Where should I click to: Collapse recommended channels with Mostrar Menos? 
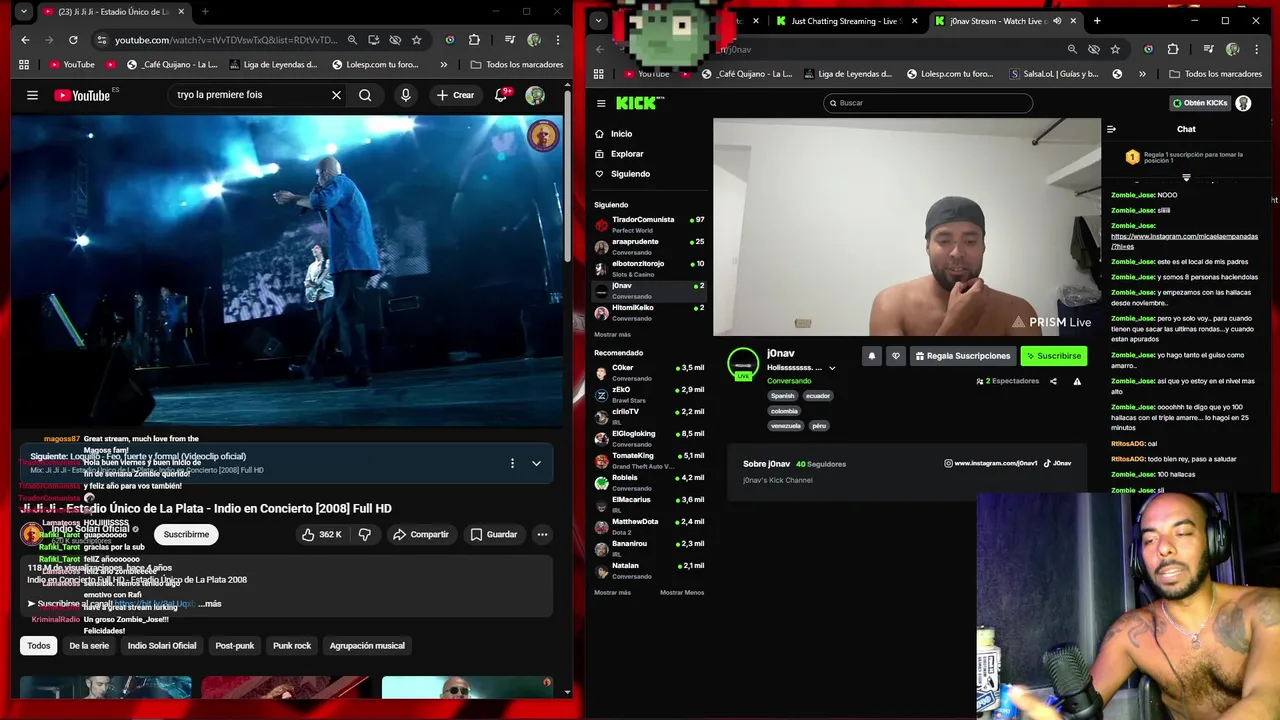(682, 592)
